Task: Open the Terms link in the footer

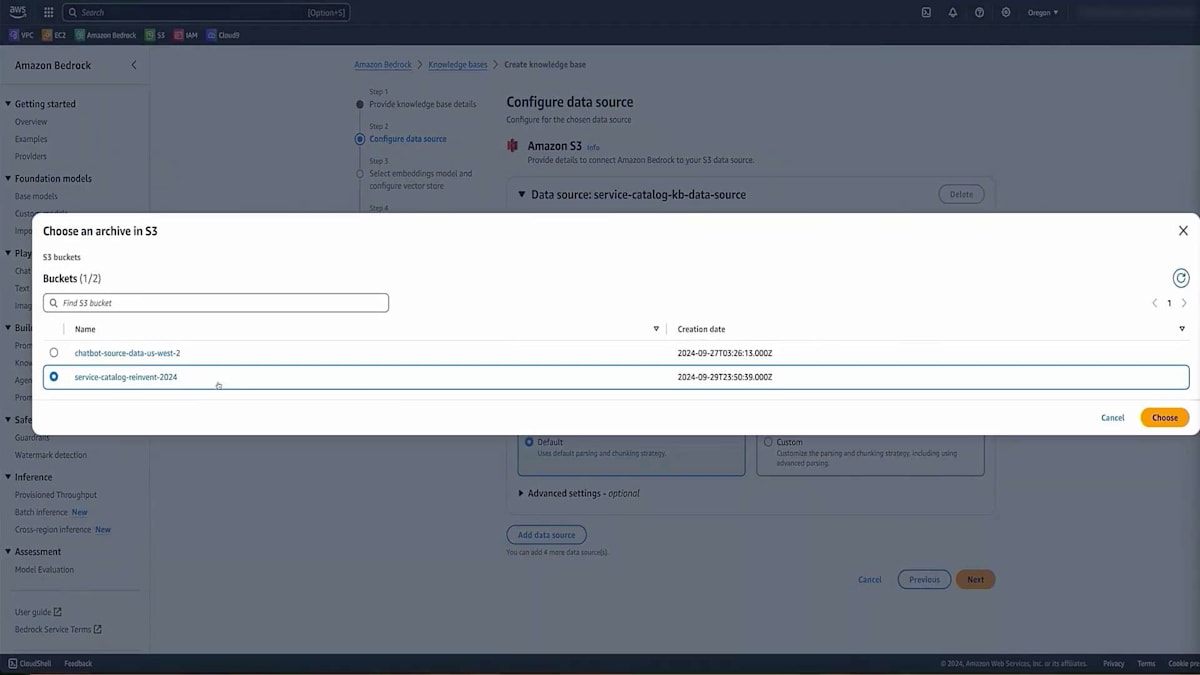Action: pos(1146,664)
